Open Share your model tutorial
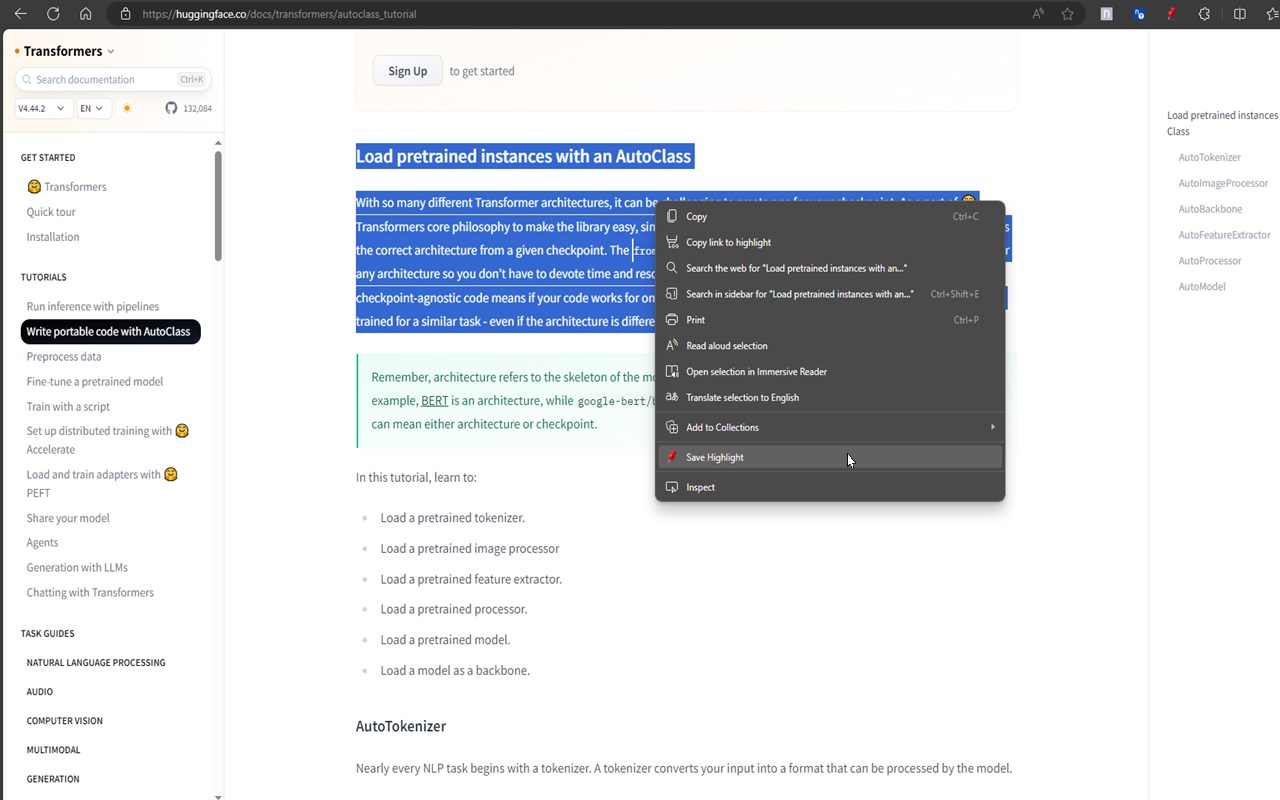The image size is (1280, 800). tap(68, 518)
